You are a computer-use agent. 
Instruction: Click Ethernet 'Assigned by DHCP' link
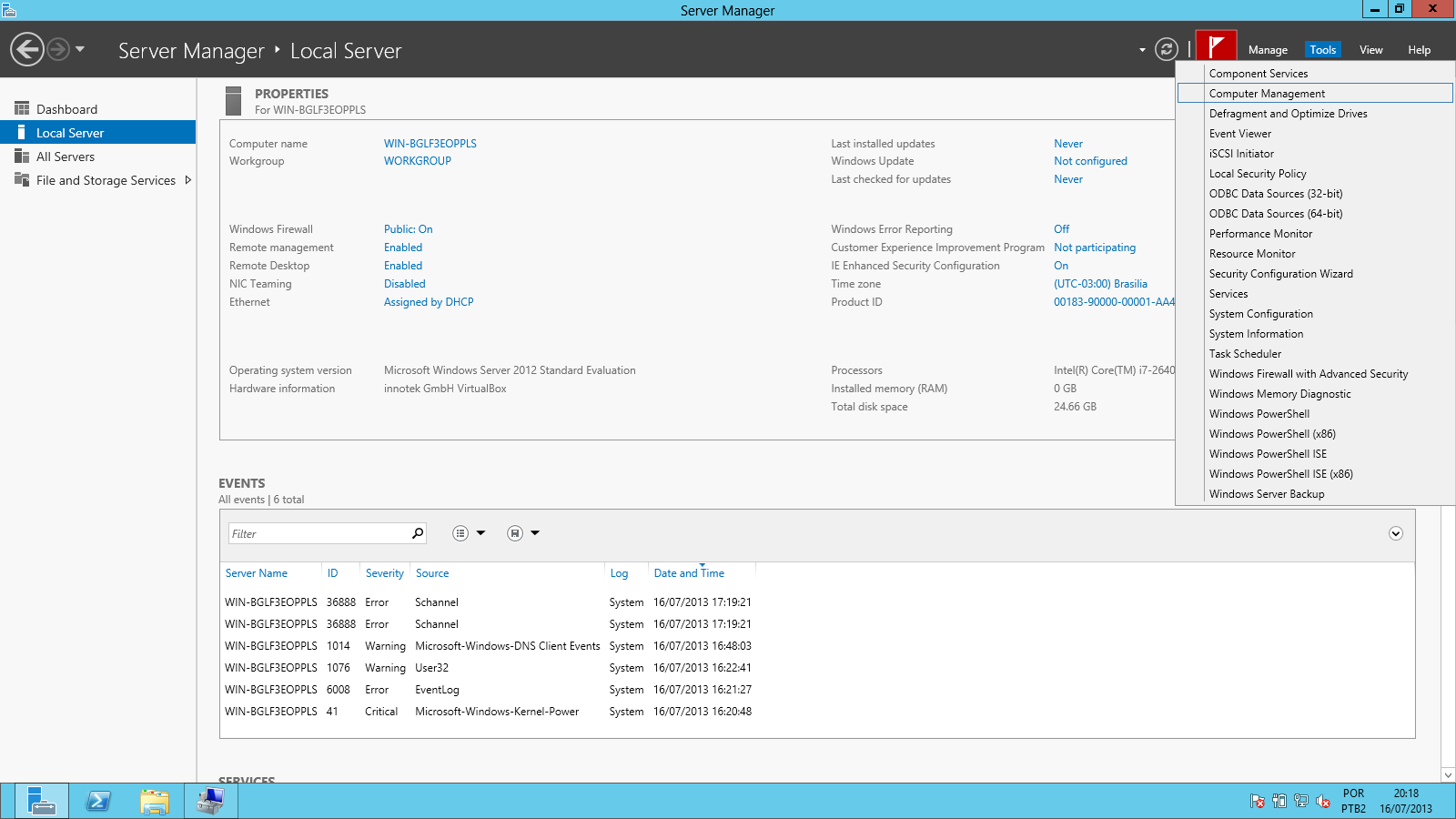pyautogui.click(x=429, y=302)
